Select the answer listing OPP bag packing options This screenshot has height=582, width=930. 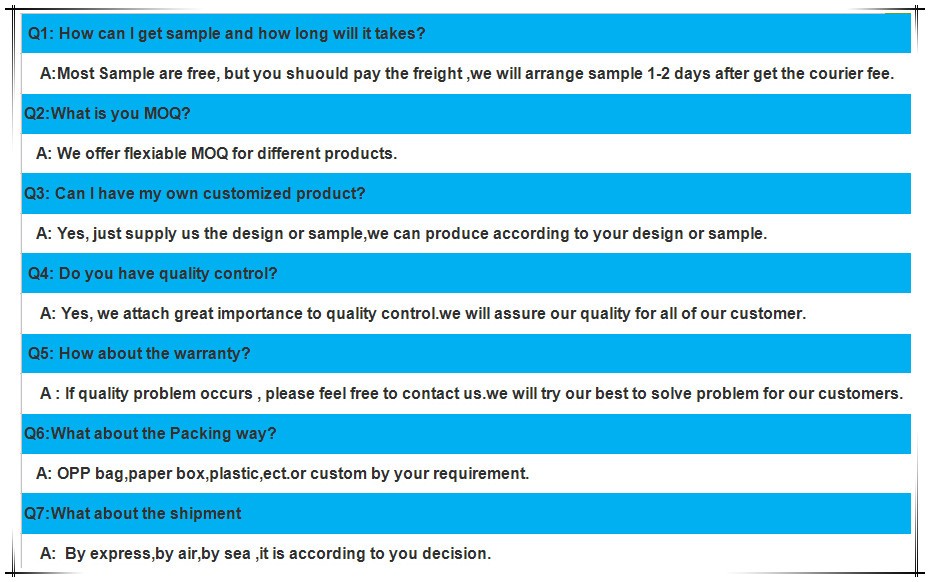pyautogui.click(x=282, y=473)
